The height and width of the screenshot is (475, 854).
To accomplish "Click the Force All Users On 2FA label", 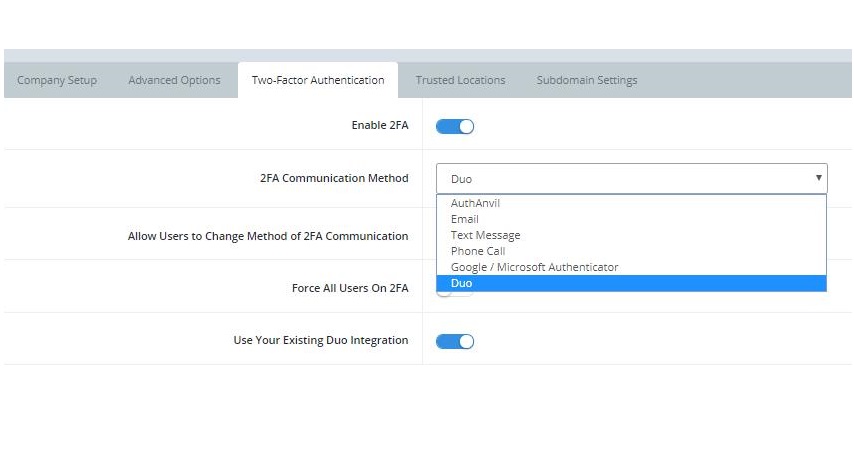I will pyautogui.click(x=349, y=288).
